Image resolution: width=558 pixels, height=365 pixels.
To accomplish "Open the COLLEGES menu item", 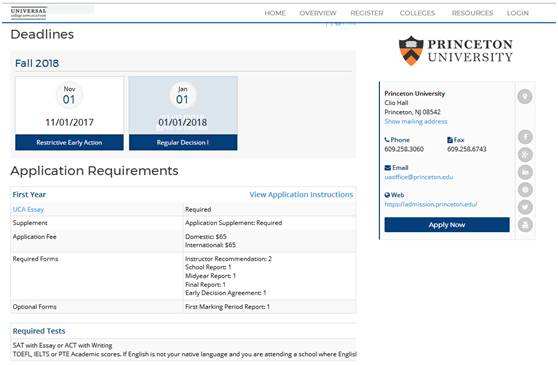I will pos(417,13).
